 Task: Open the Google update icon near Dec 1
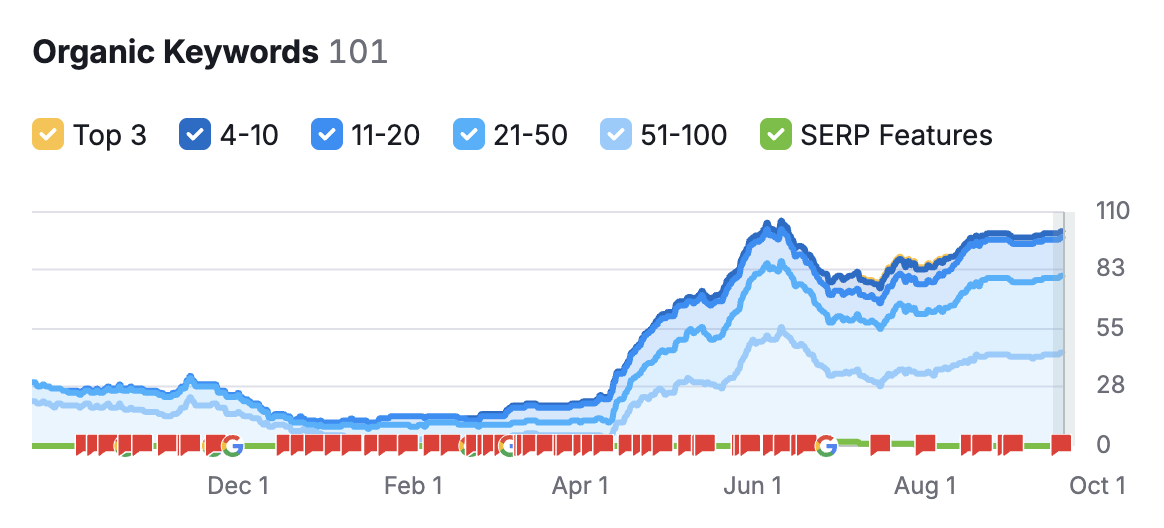tap(231, 445)
